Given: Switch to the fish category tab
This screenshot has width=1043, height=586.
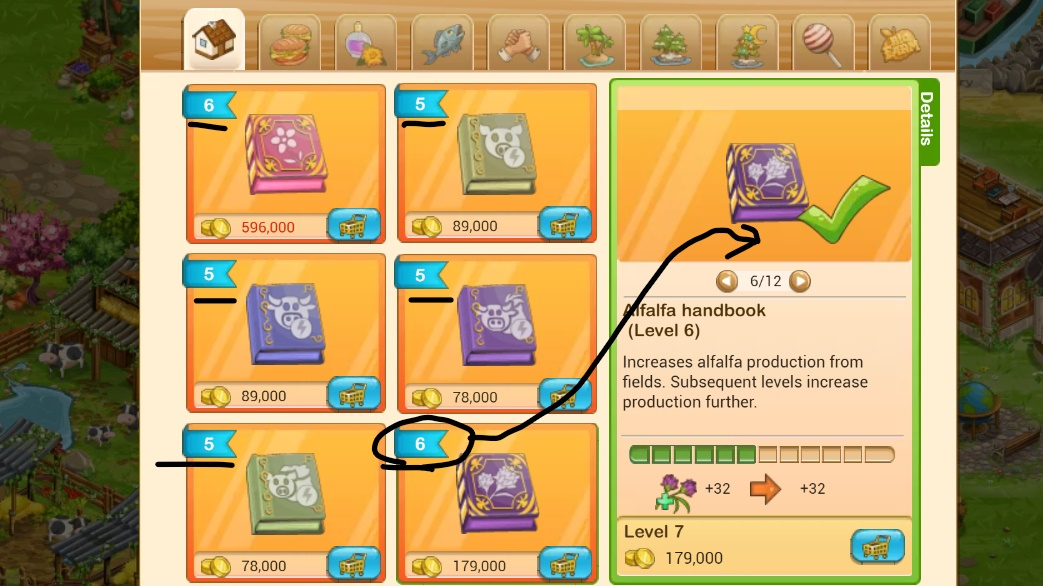Looking at the screenshot, I should [x=442, y=43].
